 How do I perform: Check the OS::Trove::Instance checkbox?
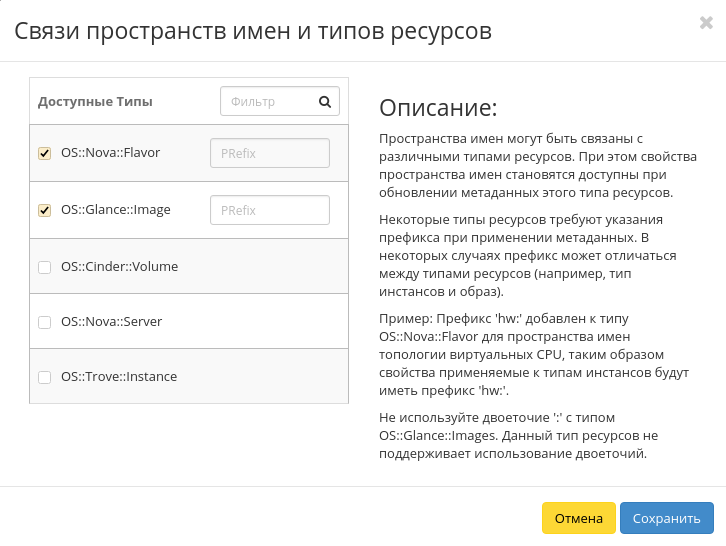[44, 377]
